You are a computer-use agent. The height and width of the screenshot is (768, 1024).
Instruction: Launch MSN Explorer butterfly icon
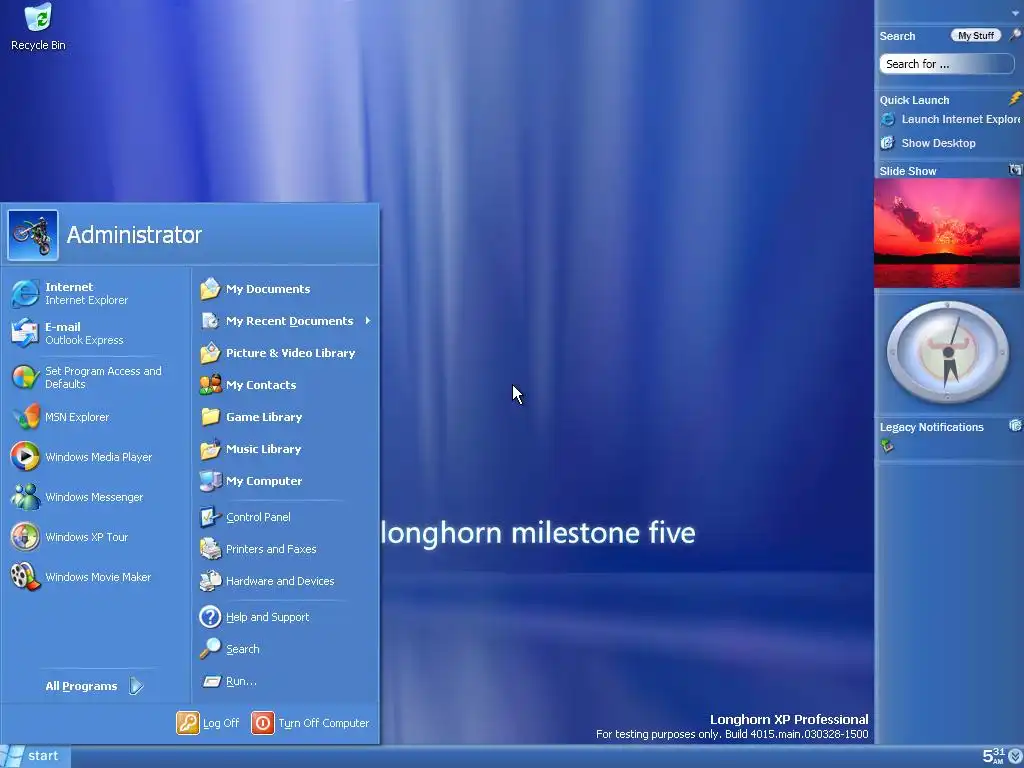tap(25, 417)
